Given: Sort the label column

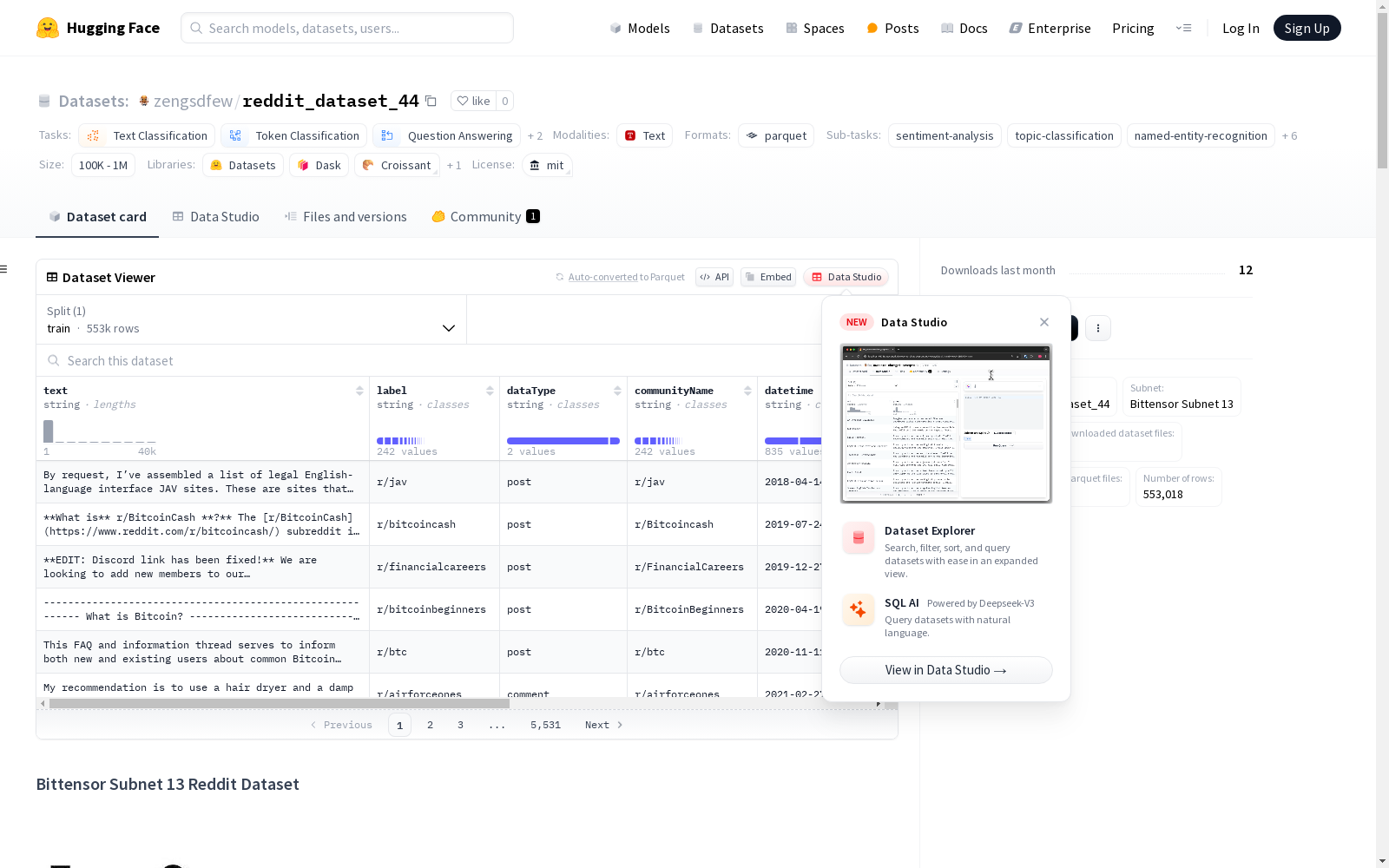Looking at the screenshot, I should coord(490,391).
